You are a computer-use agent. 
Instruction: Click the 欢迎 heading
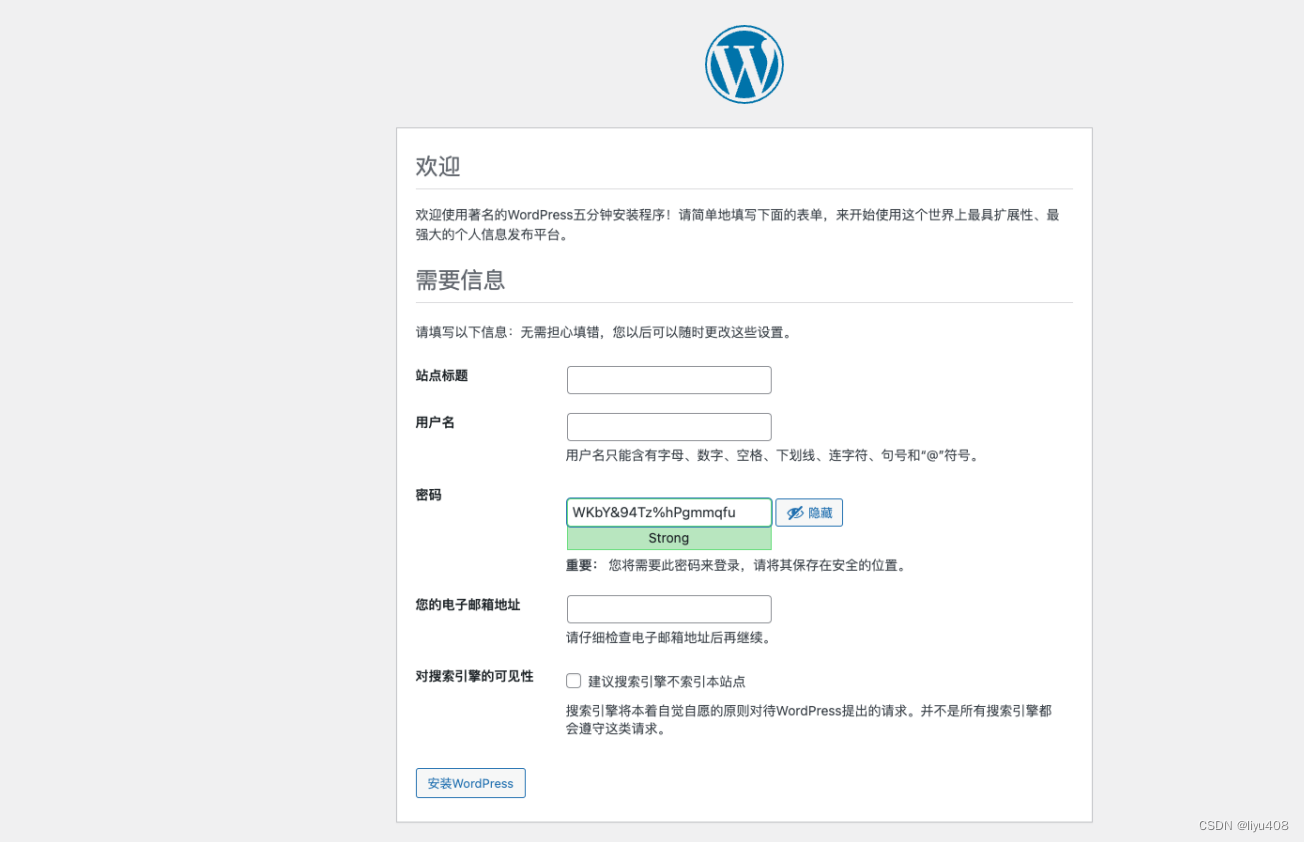click(x=437, y=167)
